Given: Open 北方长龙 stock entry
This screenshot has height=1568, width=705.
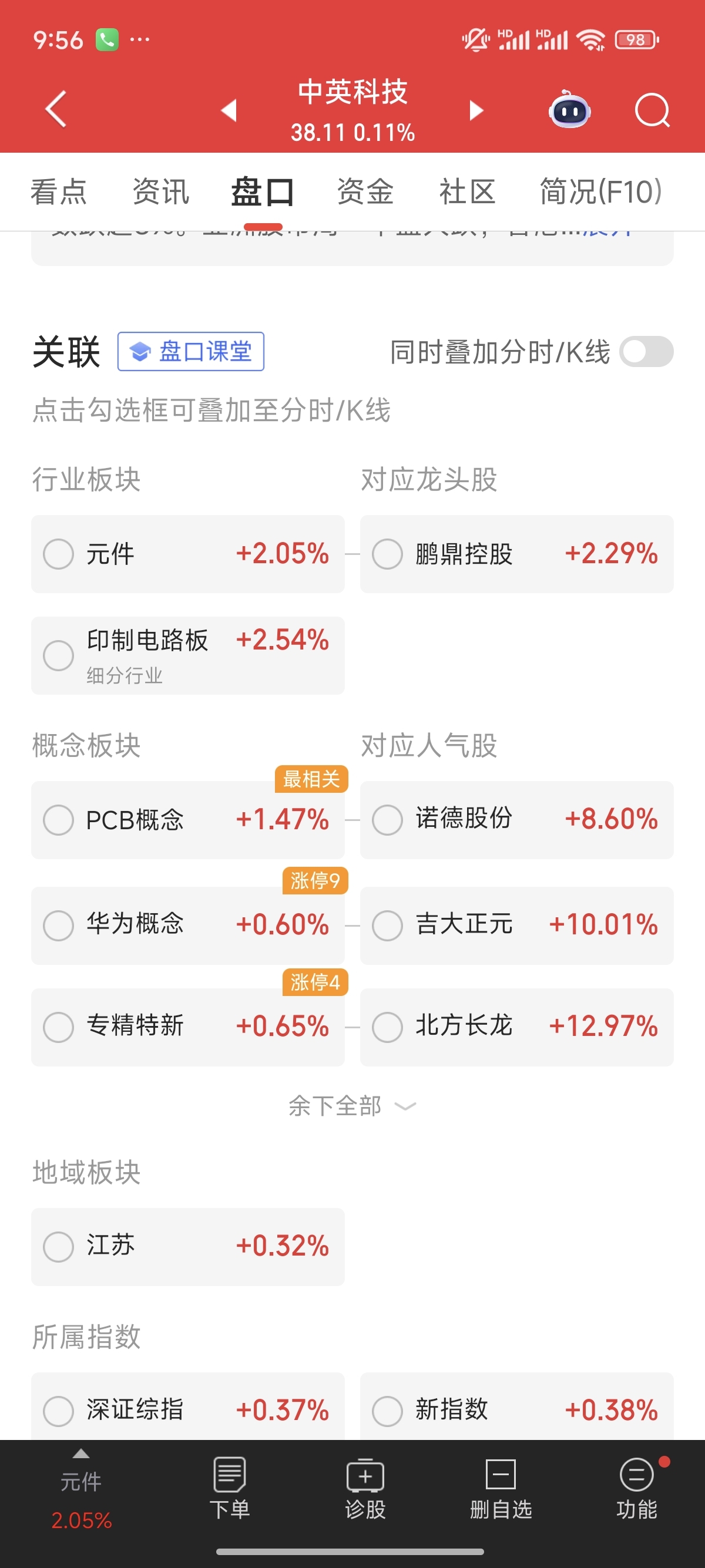Looking at the screenshot, I should coord(517,1027).
